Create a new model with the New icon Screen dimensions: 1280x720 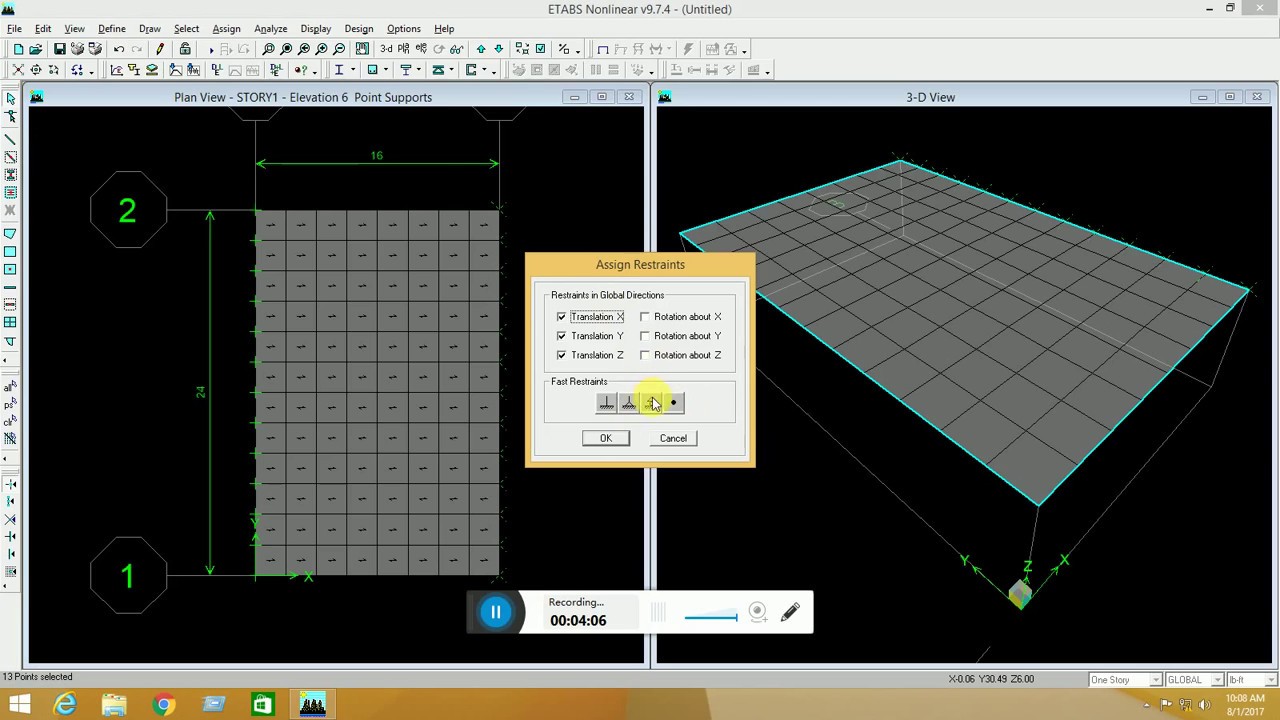(18, 49)
